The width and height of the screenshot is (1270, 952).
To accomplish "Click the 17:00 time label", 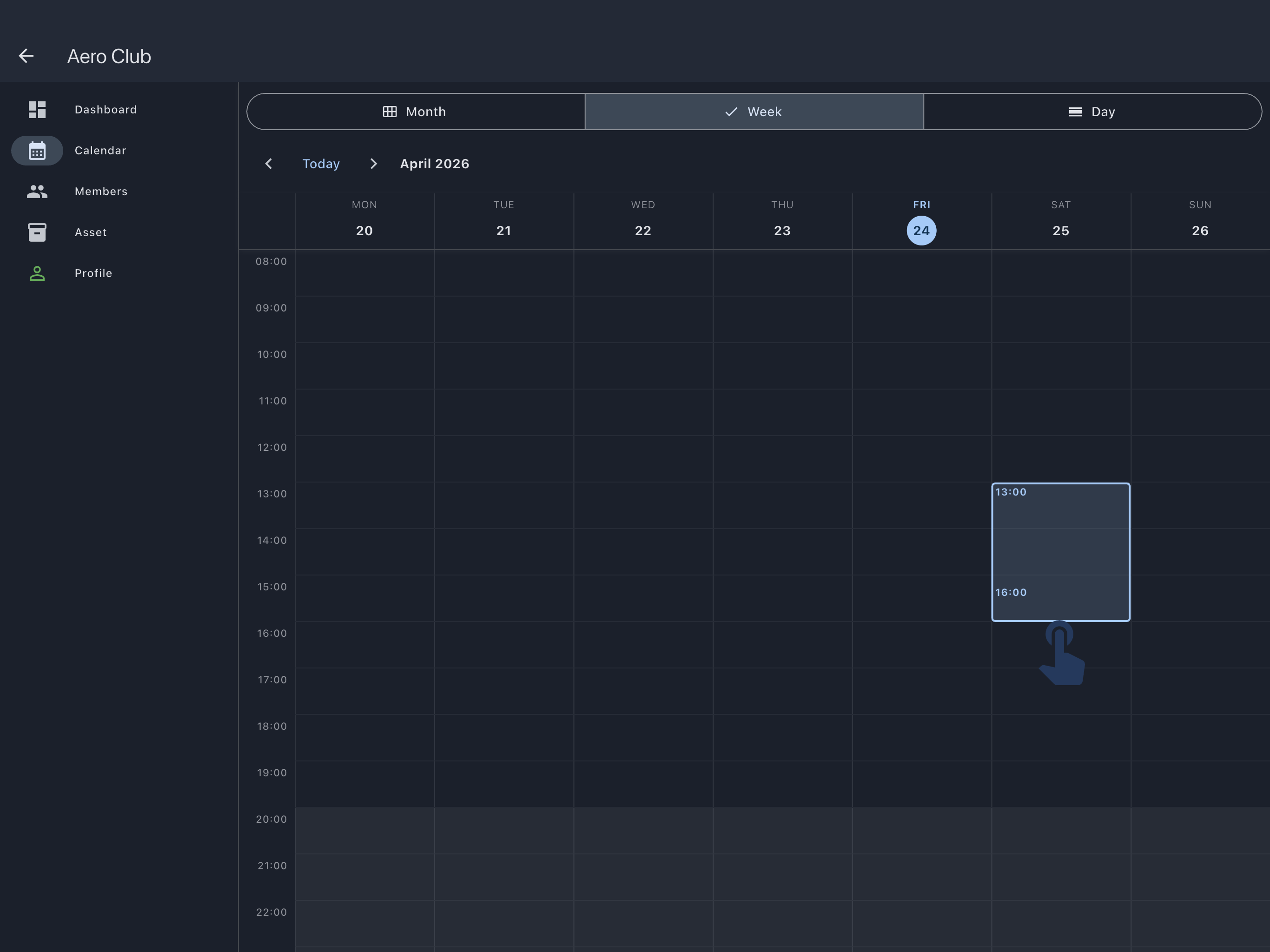I will coord(272,680).
